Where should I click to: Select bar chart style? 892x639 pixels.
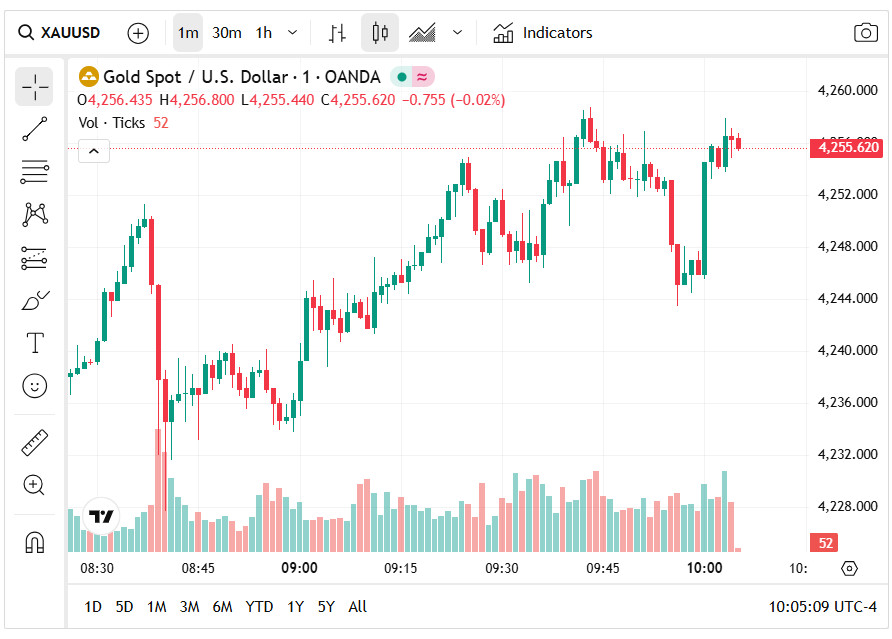(x=338, y=33)
